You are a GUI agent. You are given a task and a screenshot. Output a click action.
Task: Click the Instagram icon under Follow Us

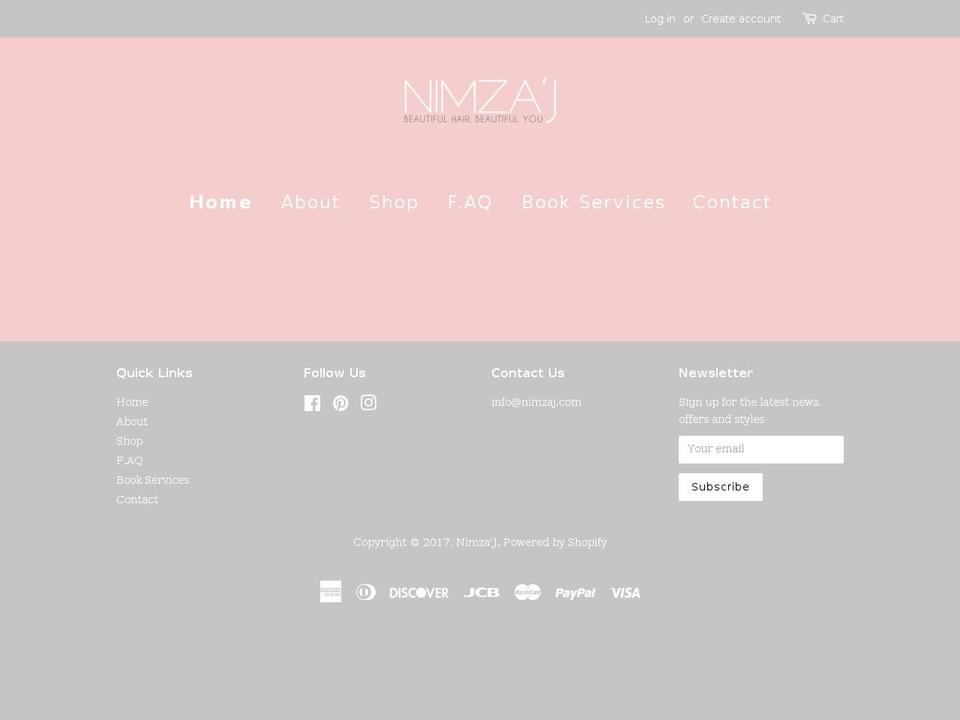[368, 402]
